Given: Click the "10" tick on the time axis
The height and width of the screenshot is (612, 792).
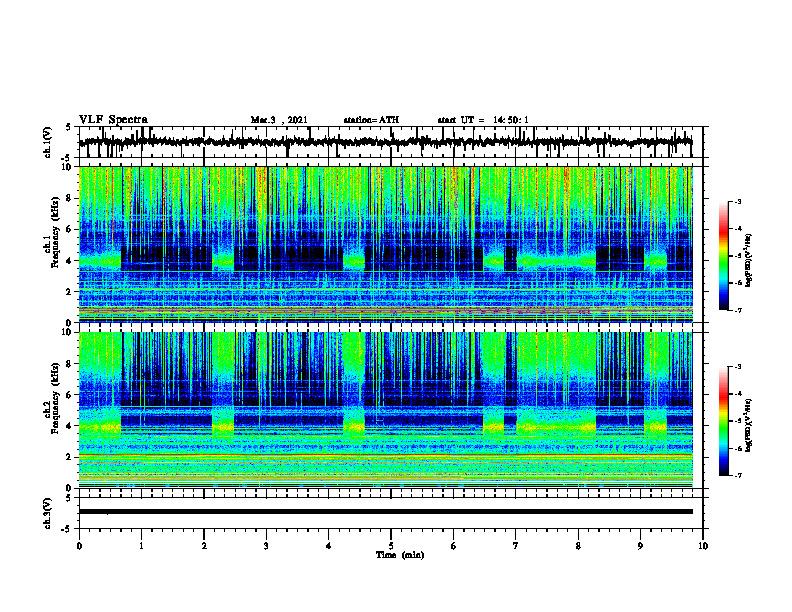Looking at the screenshot, I should [x=703, y=546].
